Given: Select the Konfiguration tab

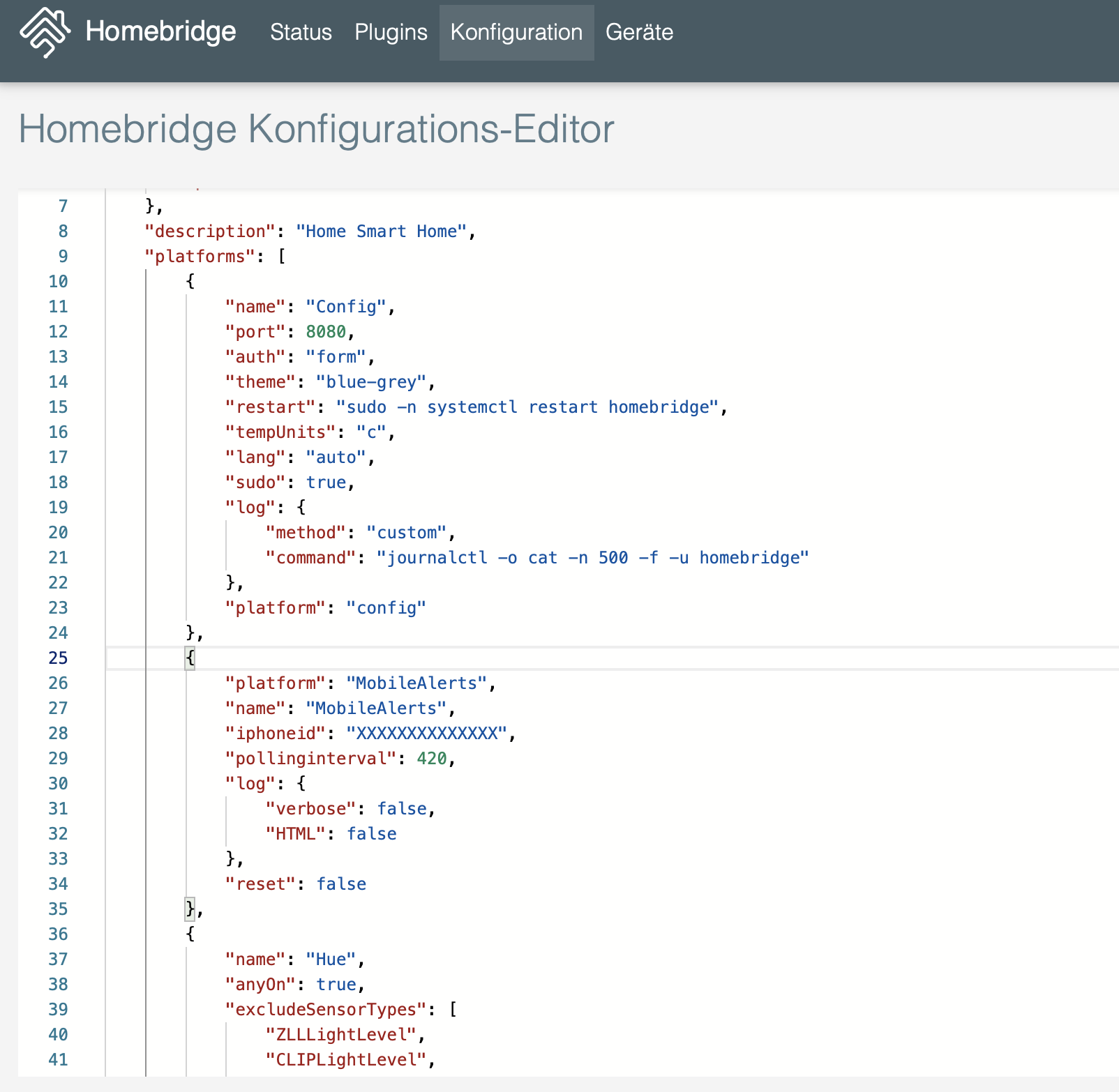Looking at the screenshot, I should [516, 32].
